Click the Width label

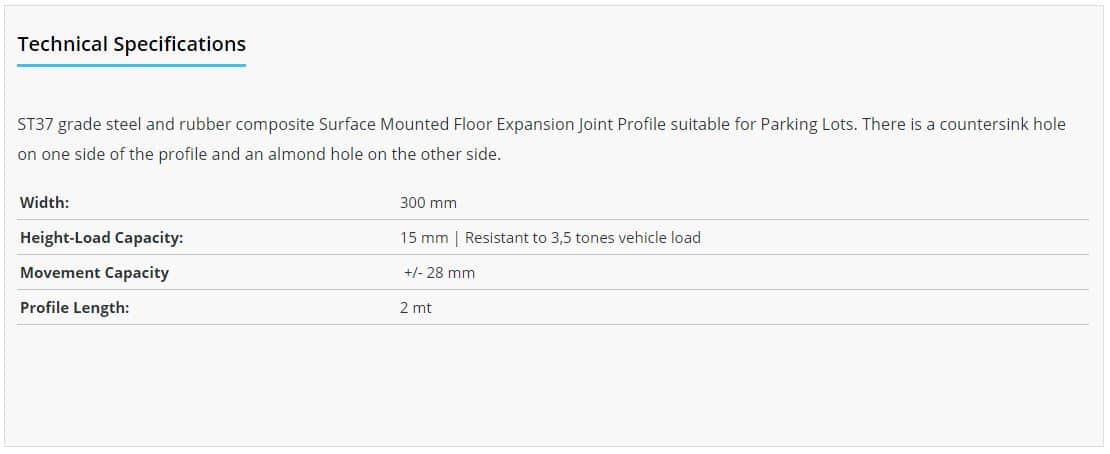click(45, 203)
